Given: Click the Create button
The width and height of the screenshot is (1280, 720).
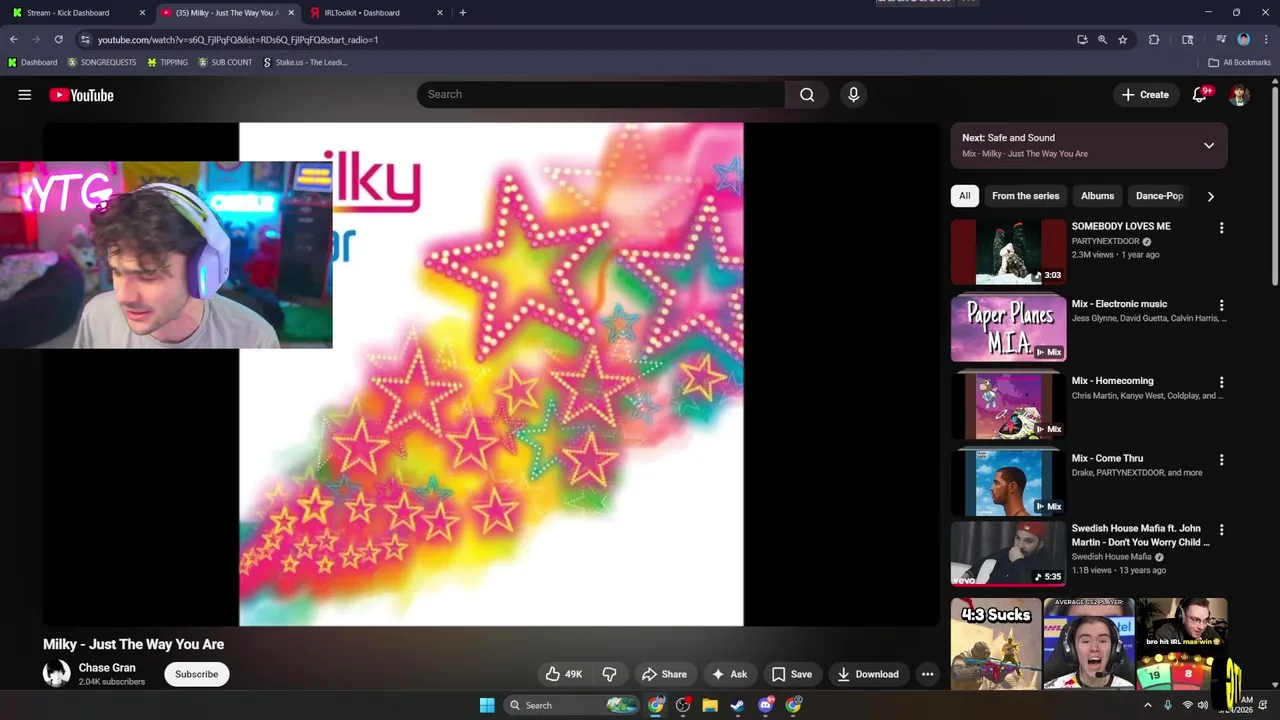Looking at the screenshot, I should coord(1145,95).
